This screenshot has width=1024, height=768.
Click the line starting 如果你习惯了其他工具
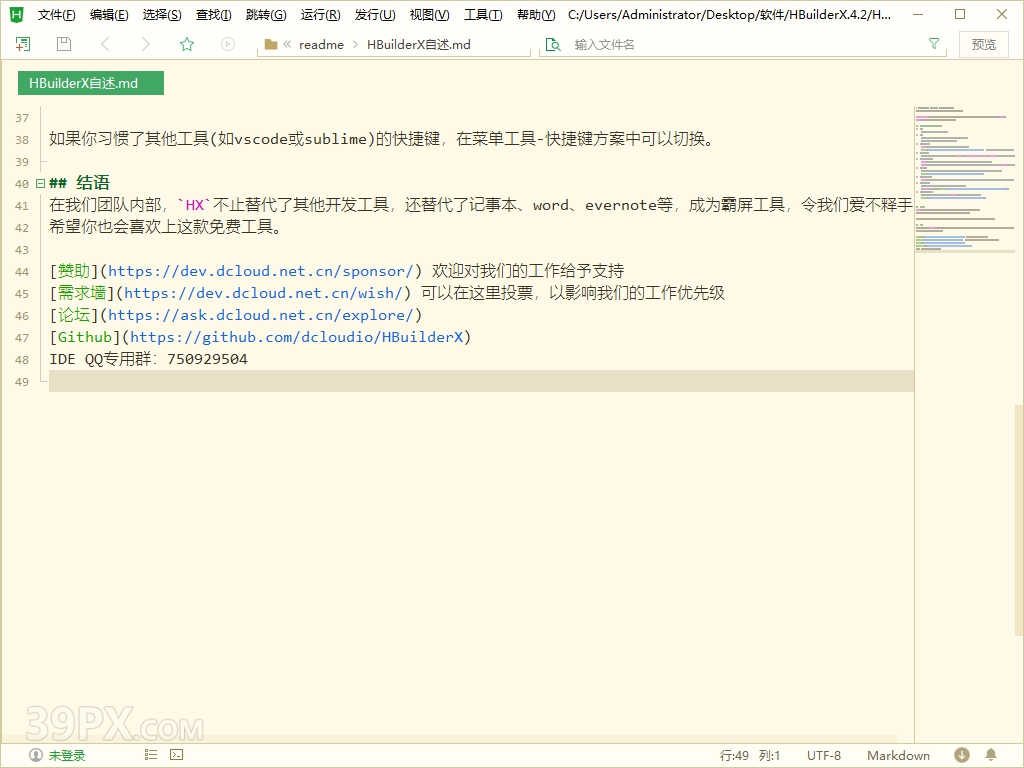click(x=382, y=139)
